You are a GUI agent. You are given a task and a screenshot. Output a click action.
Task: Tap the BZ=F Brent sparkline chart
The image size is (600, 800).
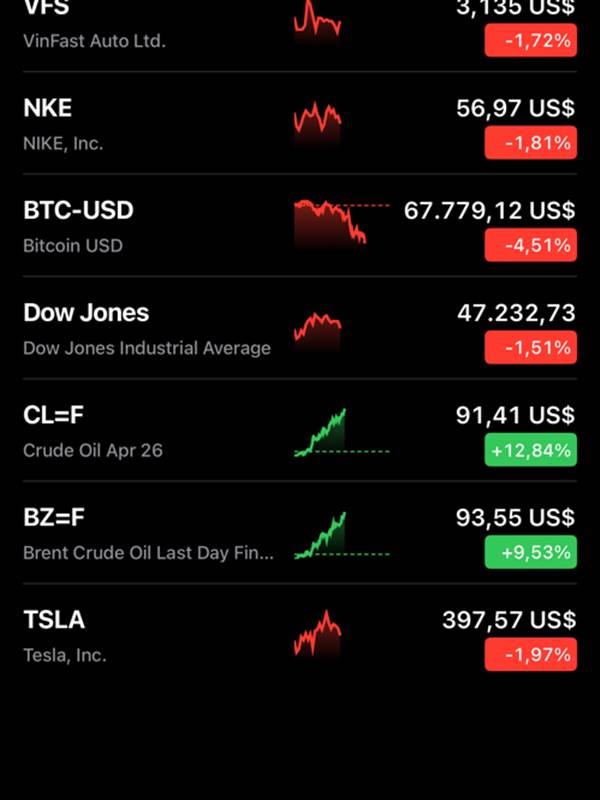pos(322,535)
